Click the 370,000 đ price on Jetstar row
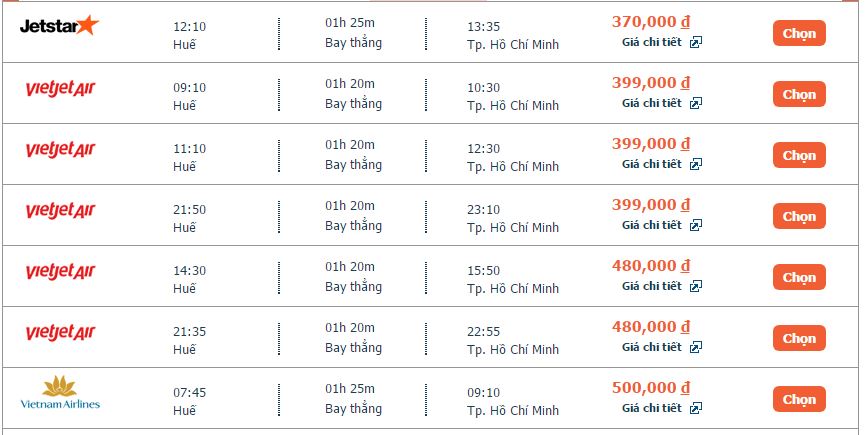The width and height of the screenshot is (867, 435). pos(651,22)
